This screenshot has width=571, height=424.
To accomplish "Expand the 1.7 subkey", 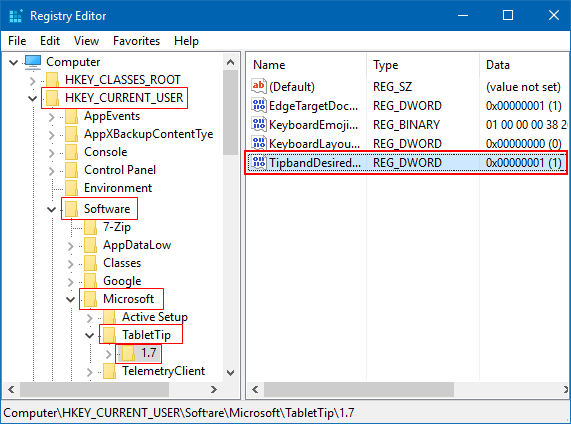I will pyautogui.click(x=108, y=353).
